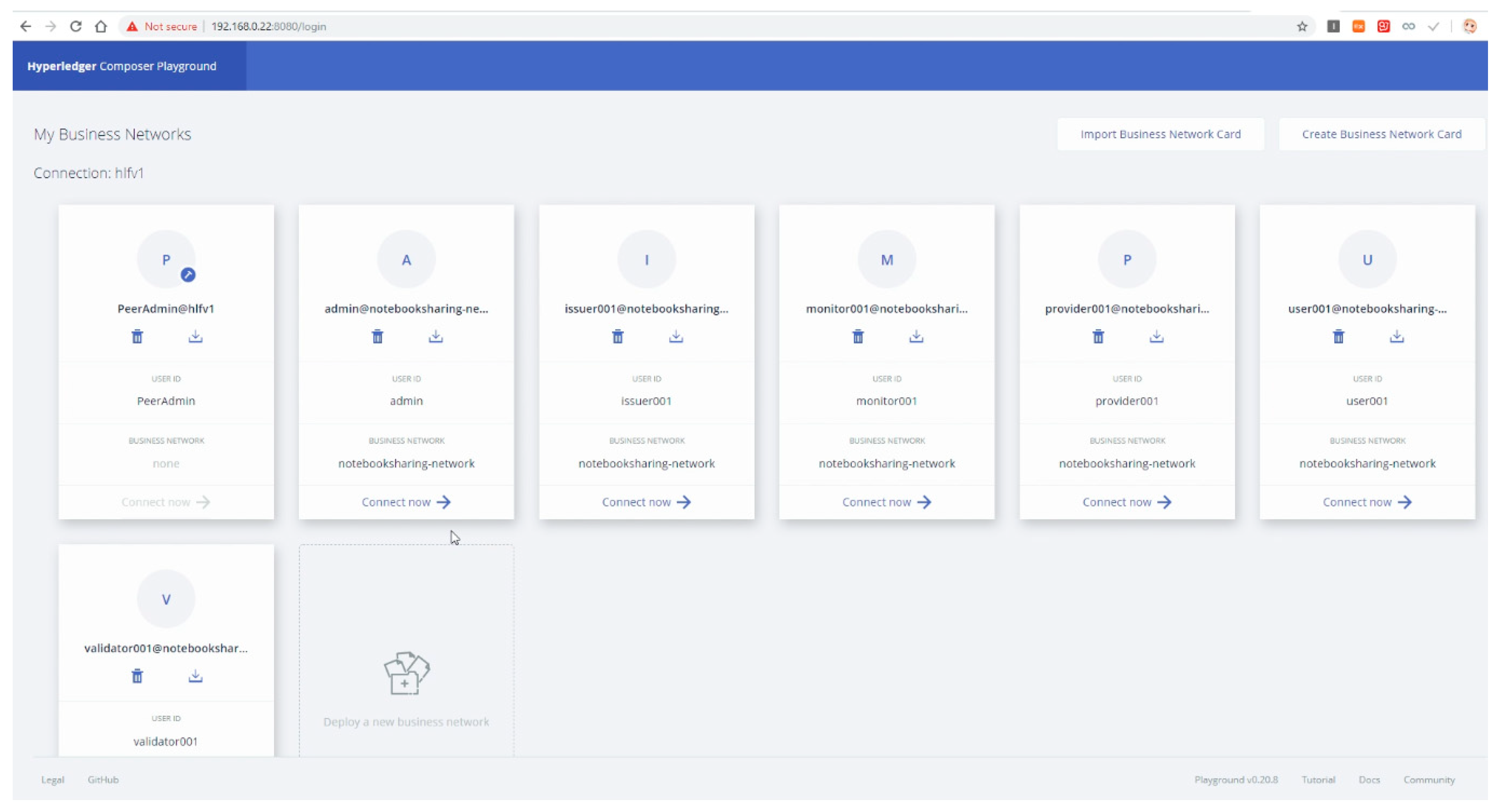Click the deploy new network cards icon
The width and height of the screenshot is (1499, 812).
pos(406,673)
